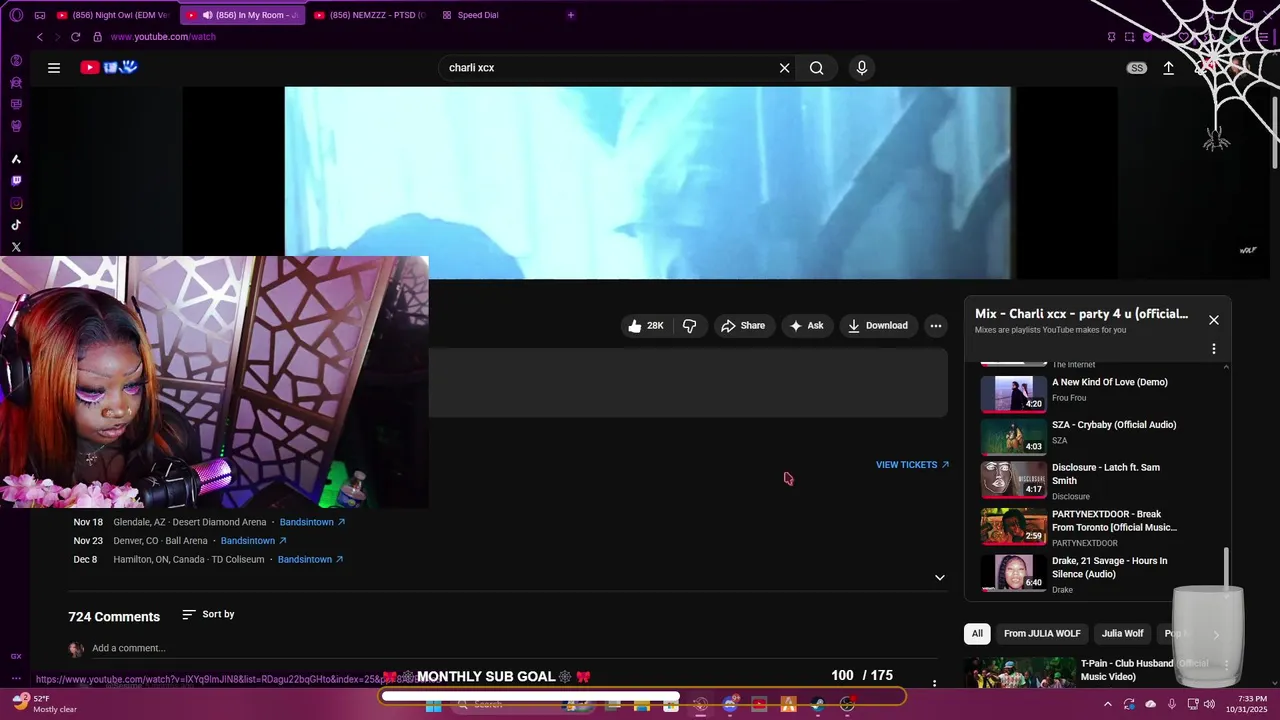Click the VIEW TICKETS link
1280x720 pixels.
click(912, 465)
